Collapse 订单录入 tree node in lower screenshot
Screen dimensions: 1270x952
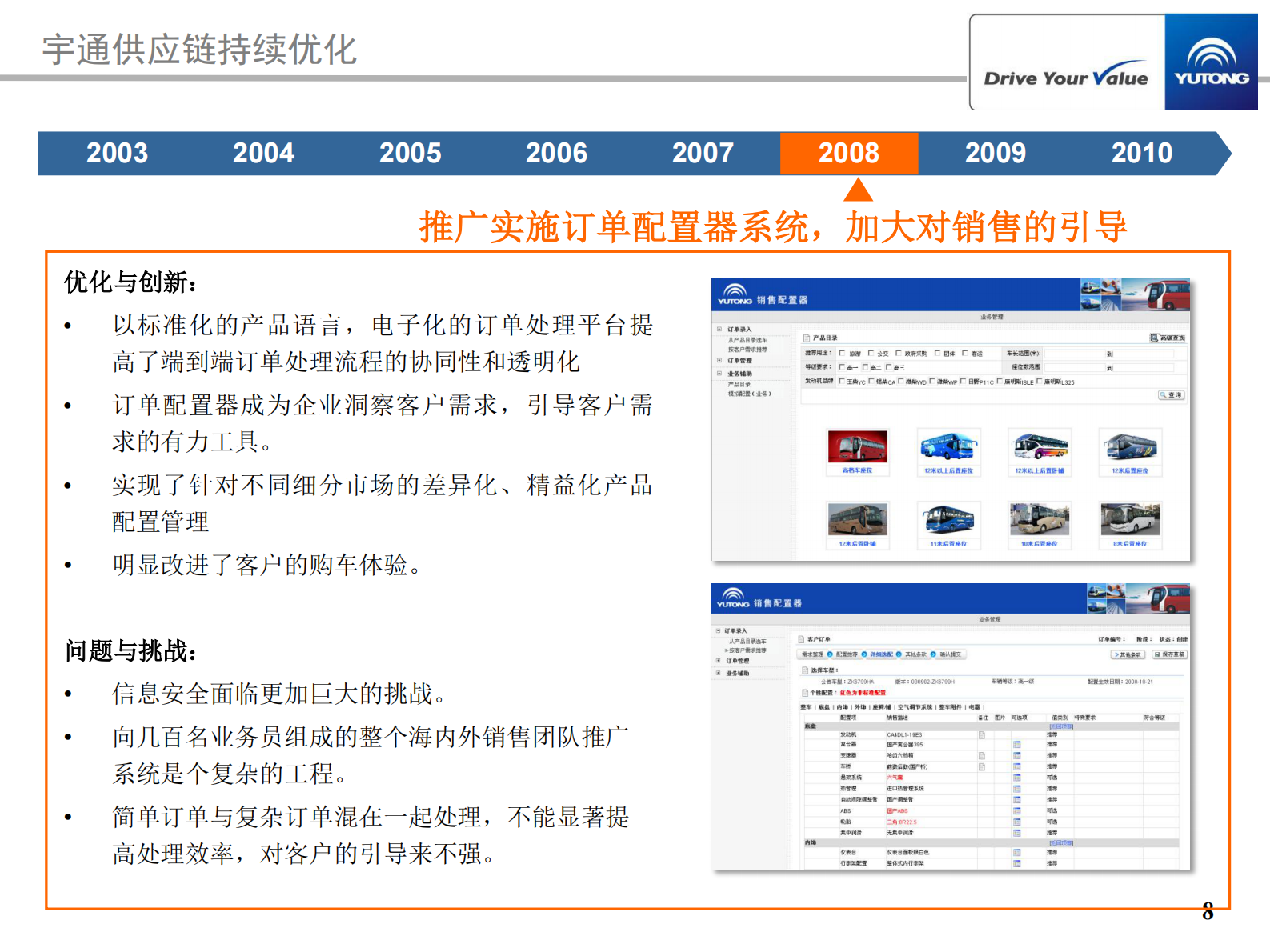pos(718,630)
